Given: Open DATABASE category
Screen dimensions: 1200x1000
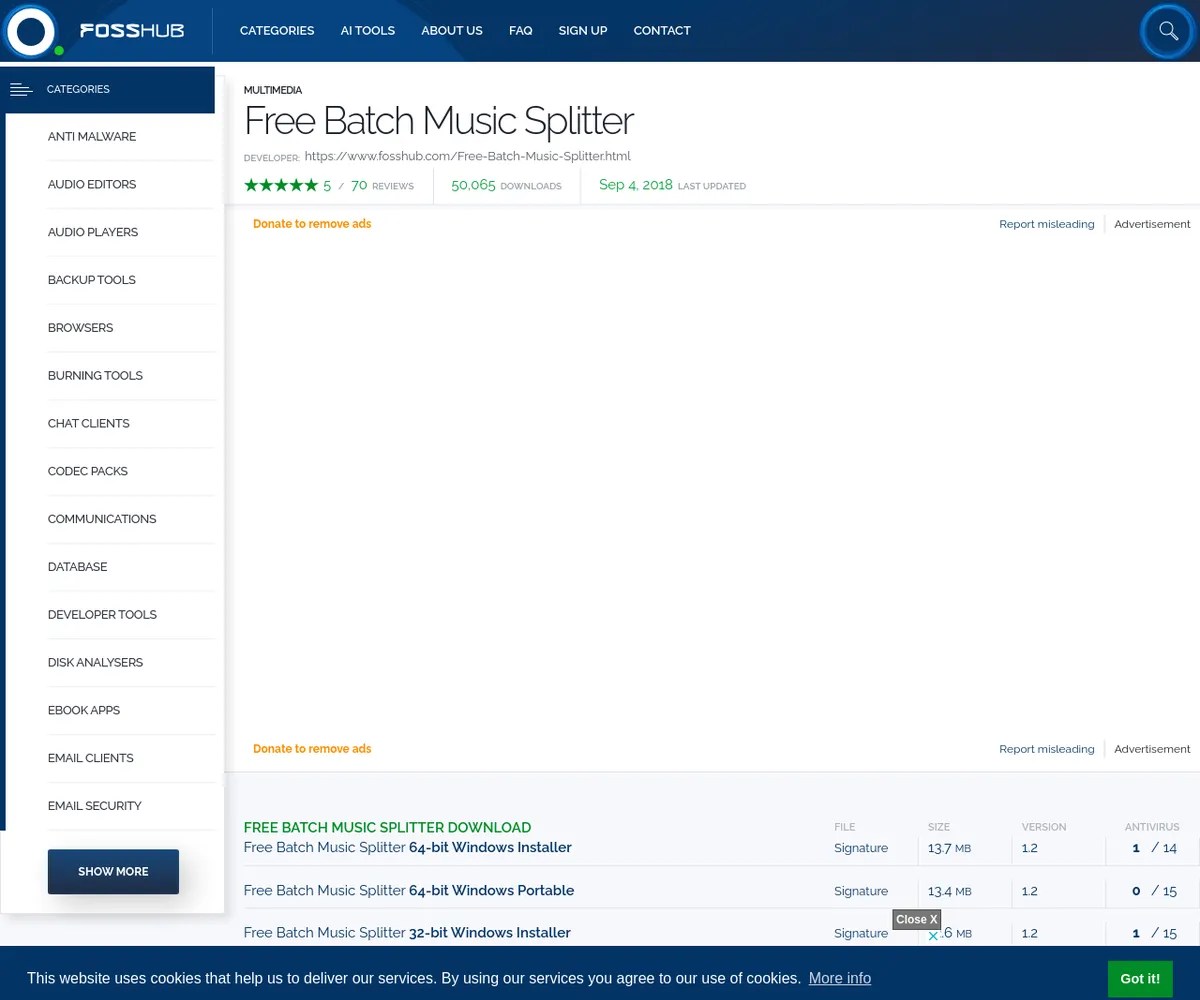Looking at the screenshot, I should pos(77,567).
